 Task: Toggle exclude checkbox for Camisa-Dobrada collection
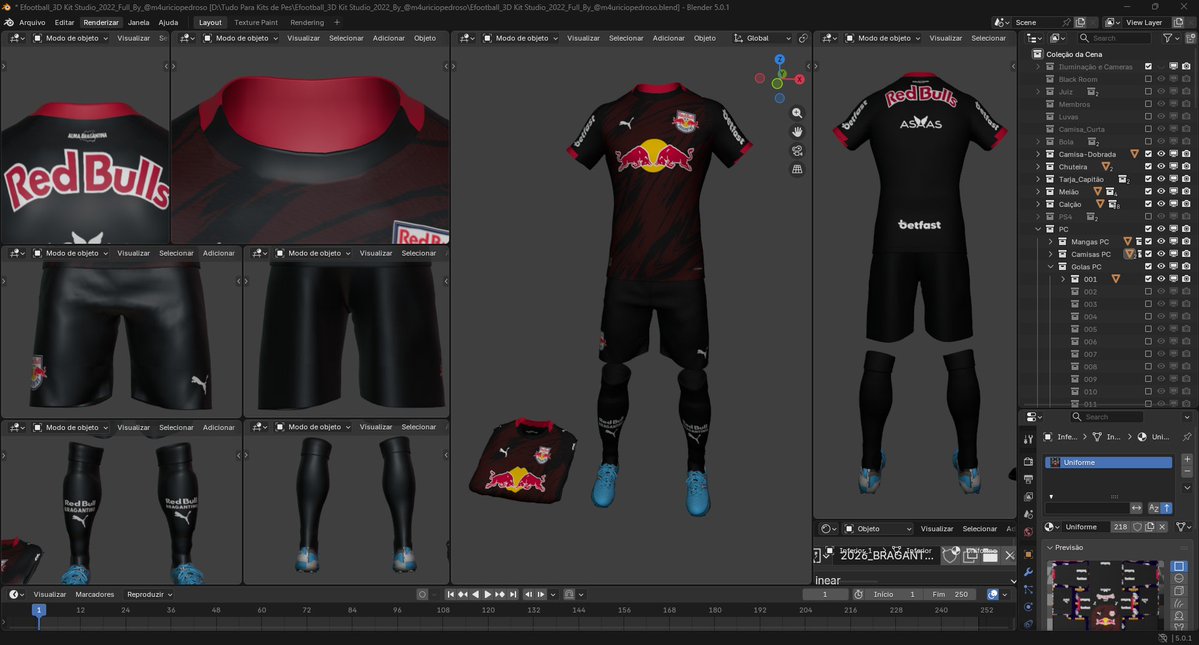click(x=1148, y=154)
